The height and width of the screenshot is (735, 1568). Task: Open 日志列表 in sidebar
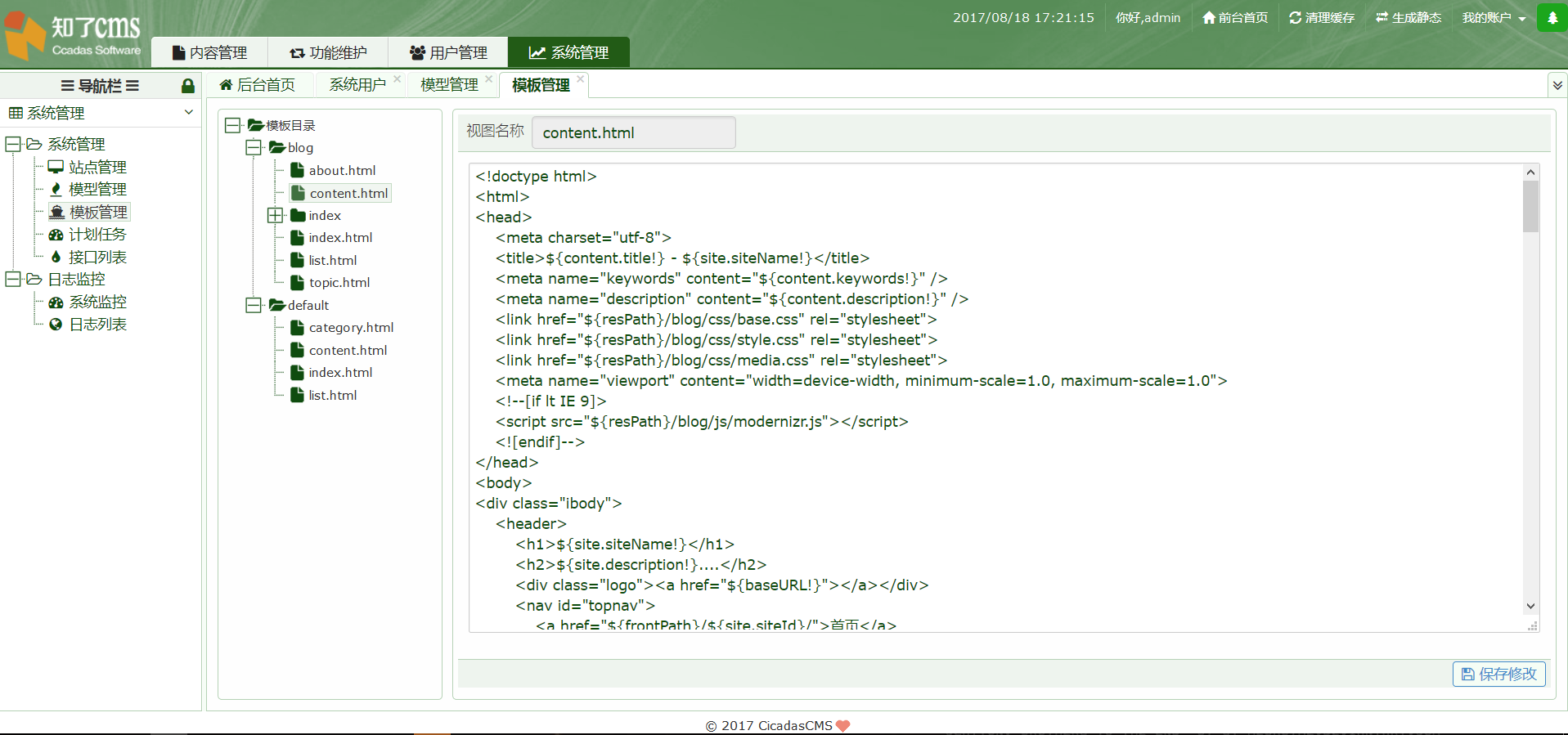97,325
